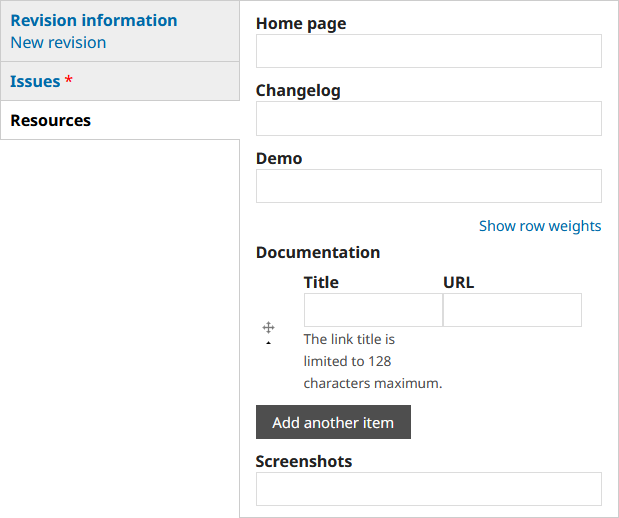This screenshot has width=619, height=518.
Task: Click the 'Screenshots' field label
Action: pyautogui.click(x=304, y=461)
